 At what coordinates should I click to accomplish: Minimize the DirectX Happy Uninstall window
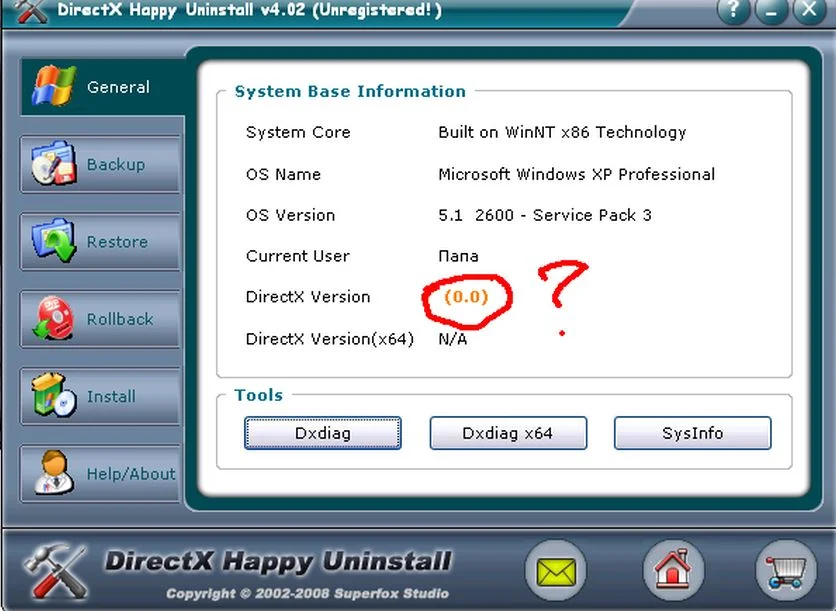[771, 10]
